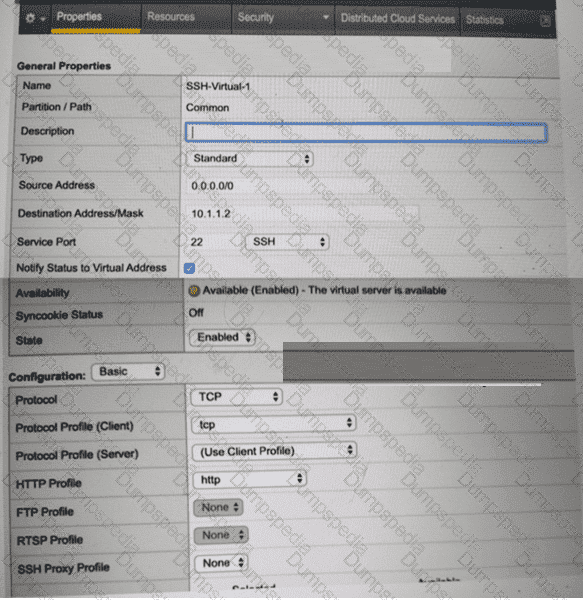The width and height of the screenshot is (583, 600).
Task: Click into the Description input field
Action: pyautogui.click(x=366, y=133)
